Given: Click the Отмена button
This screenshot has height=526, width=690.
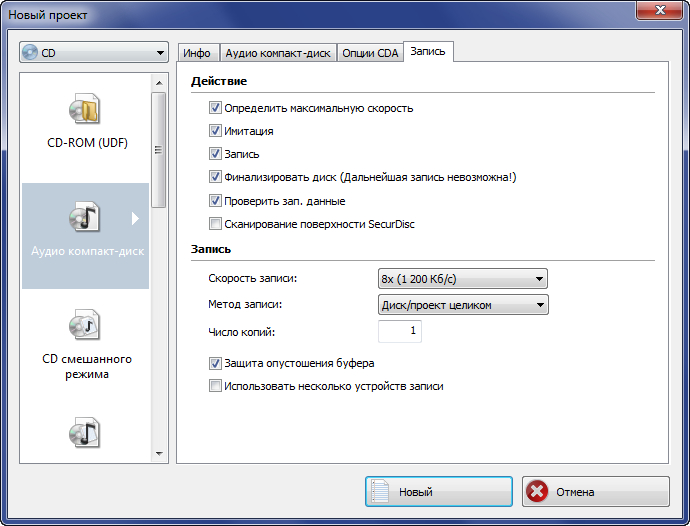Looking at the screenshot, I should (x=596, y=491).
